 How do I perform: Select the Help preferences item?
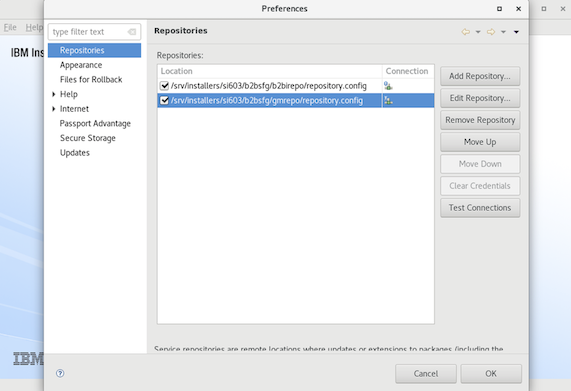[69, 94]
